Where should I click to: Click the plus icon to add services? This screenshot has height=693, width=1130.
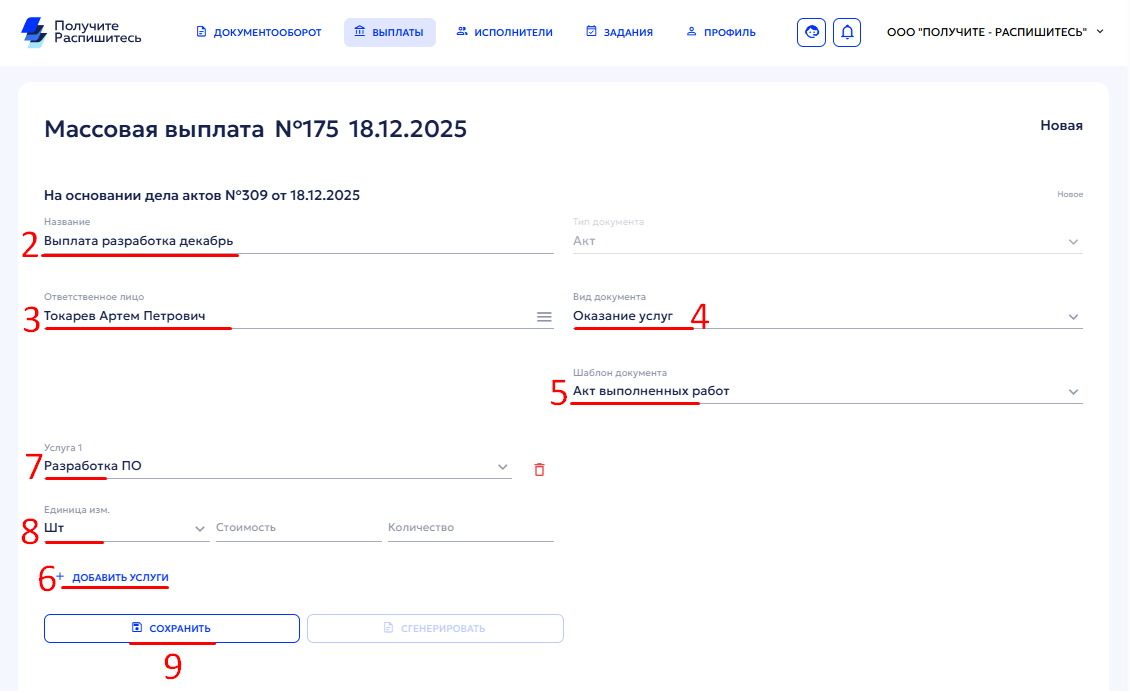coord(59,577)
